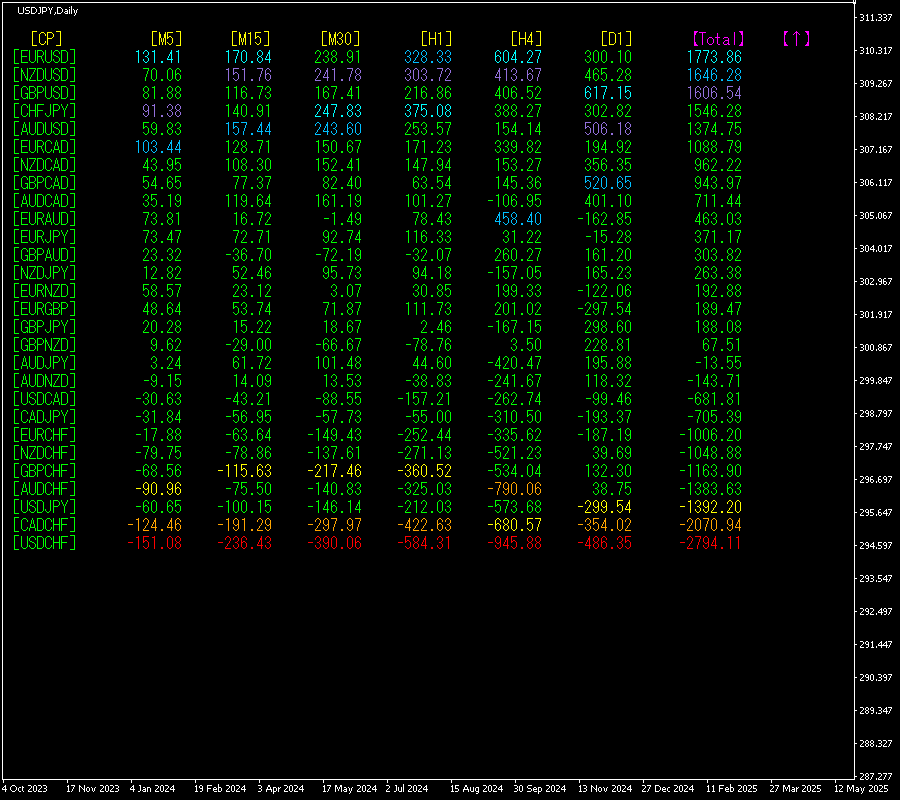Select the [GBPAUD] pair label
The height and width of the screenshot is (800, 900).
click(44, 255)
